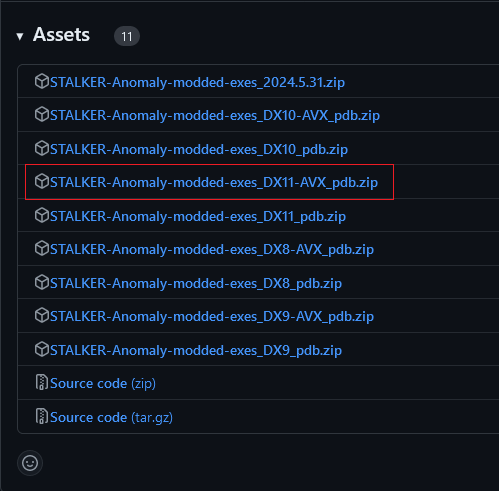Click the package icon beside DX10_pdb.zip
The image size is (499, 491).
(x=42, y=148)
